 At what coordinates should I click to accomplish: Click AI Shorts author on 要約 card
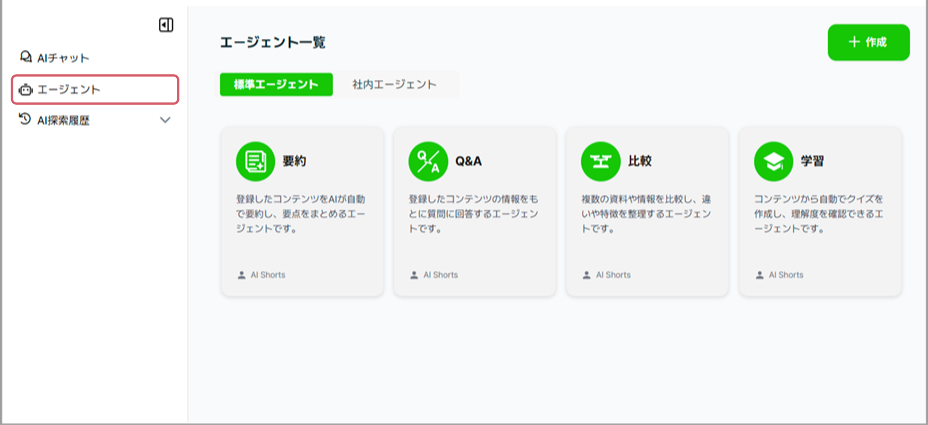pos(267,274)
